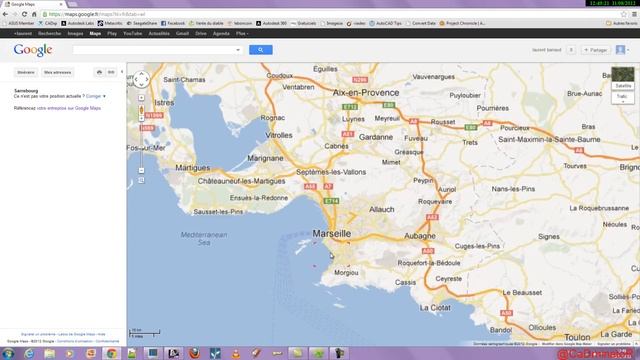Click the Aix-en-Provence label on map
640x360 pixels.
coord(366,93)
